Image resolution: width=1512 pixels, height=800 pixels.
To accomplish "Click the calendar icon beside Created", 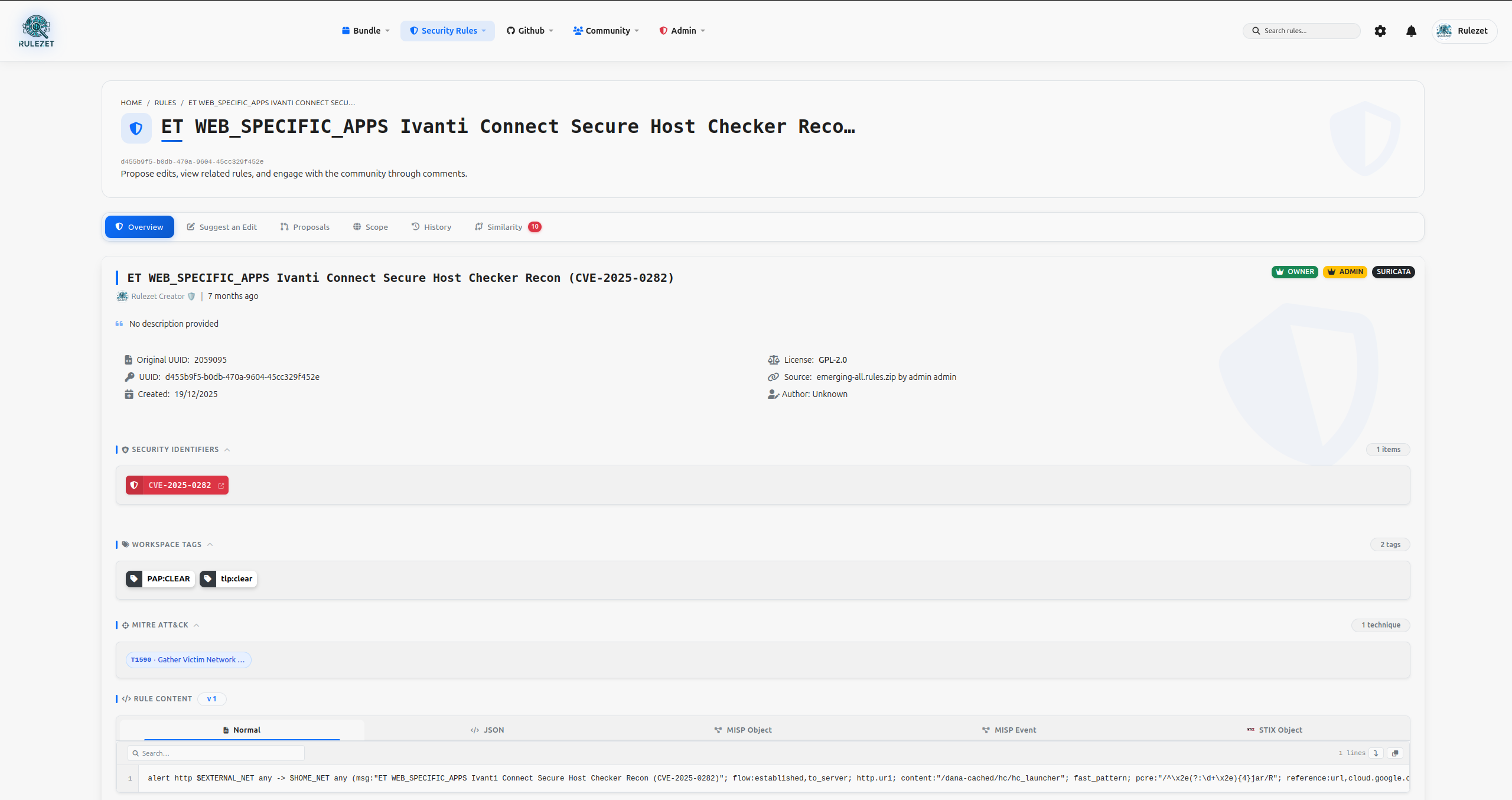I will (x=129, y=394).
